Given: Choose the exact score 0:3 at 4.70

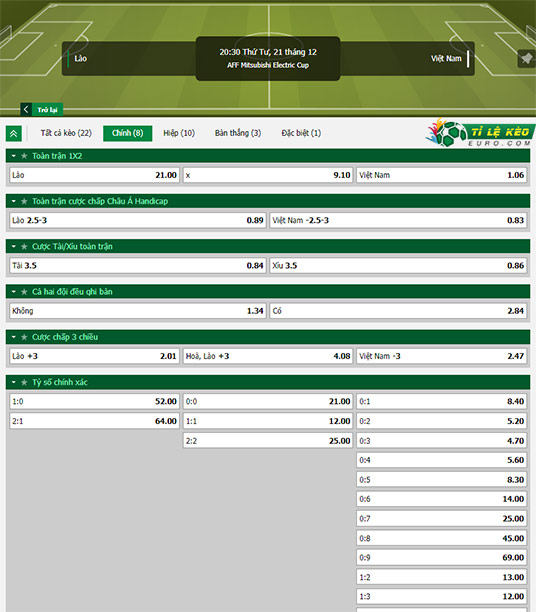Looking at the screenshot, I should click(x=442, y=441).
